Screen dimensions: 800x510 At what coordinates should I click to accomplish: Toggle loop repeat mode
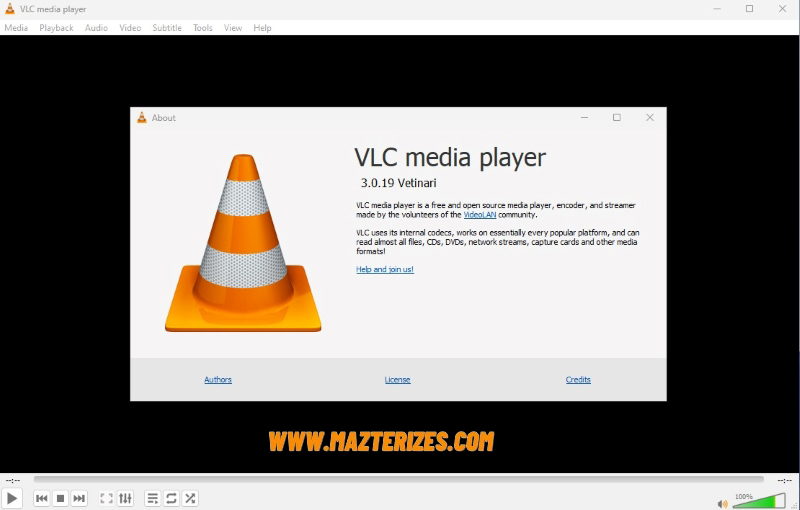[171, 498]
